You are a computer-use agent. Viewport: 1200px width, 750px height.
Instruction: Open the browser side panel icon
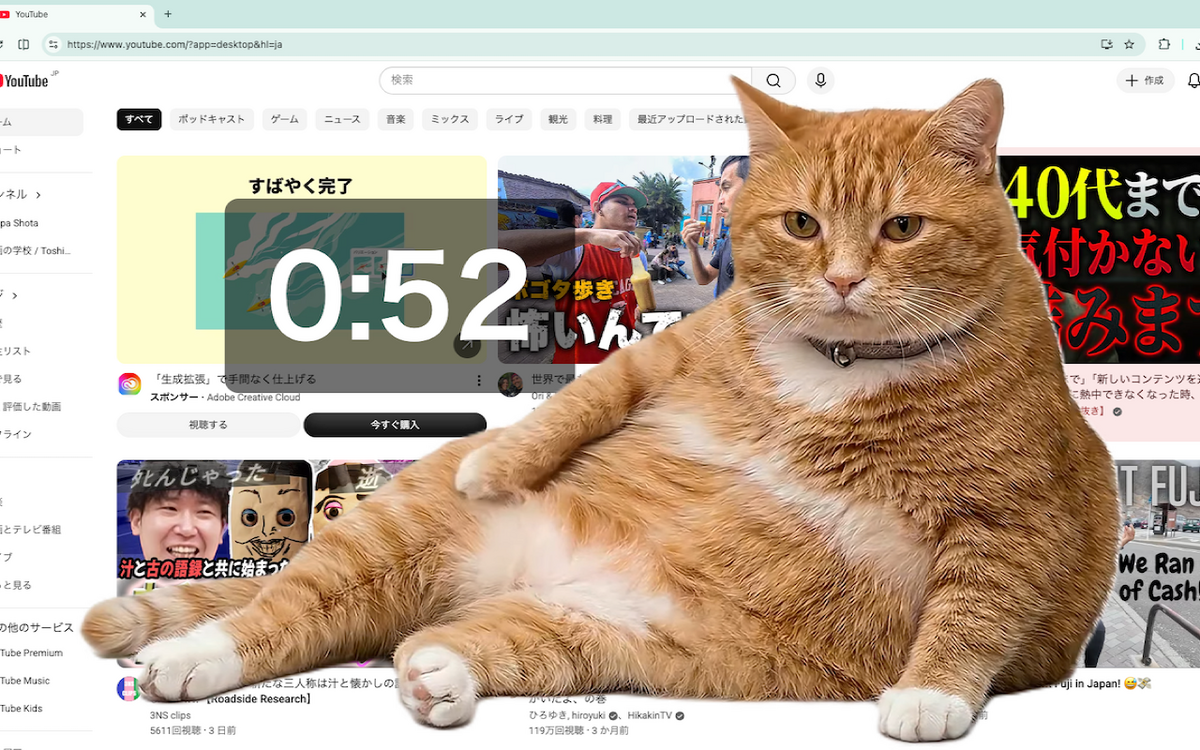pos(23,44)
